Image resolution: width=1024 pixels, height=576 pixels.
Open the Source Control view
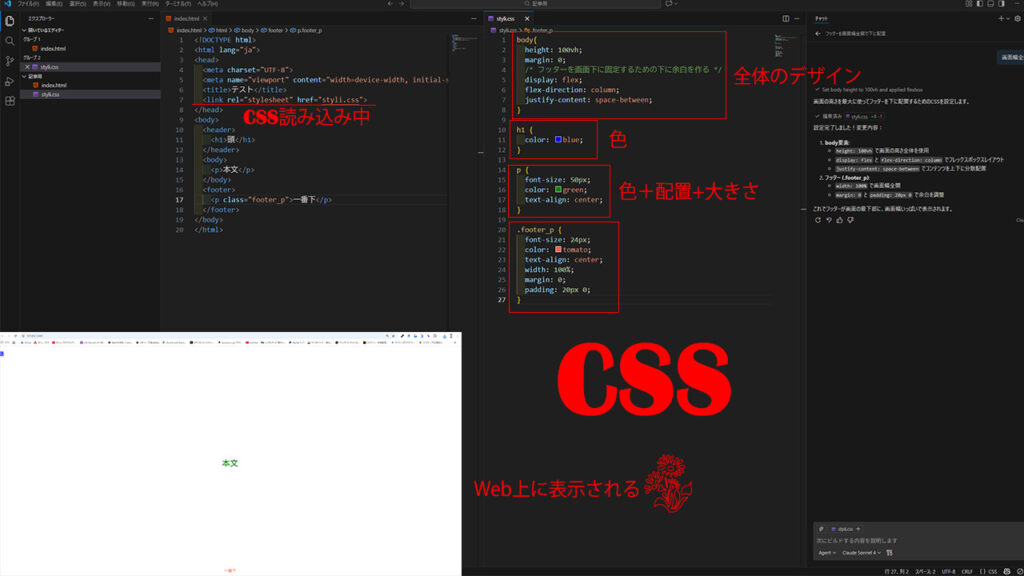click(10, 61)
